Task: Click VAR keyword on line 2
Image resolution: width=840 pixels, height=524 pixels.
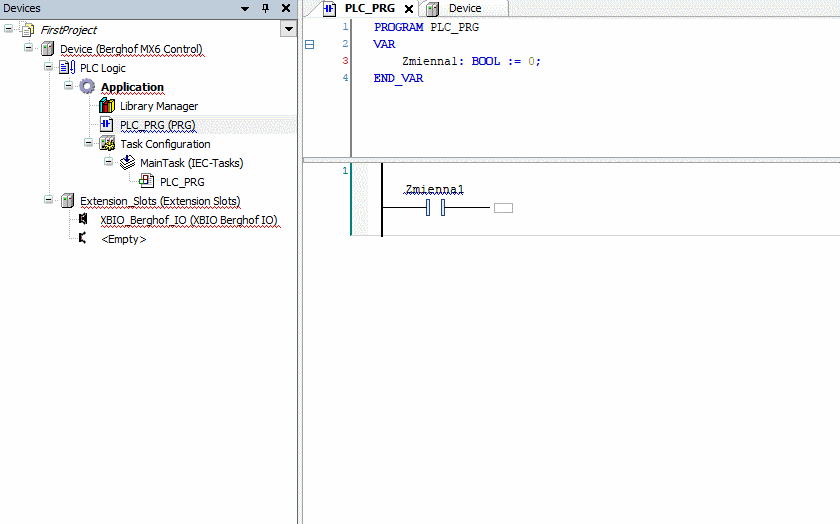Action: pyautogui.click(x=384, y=44)
